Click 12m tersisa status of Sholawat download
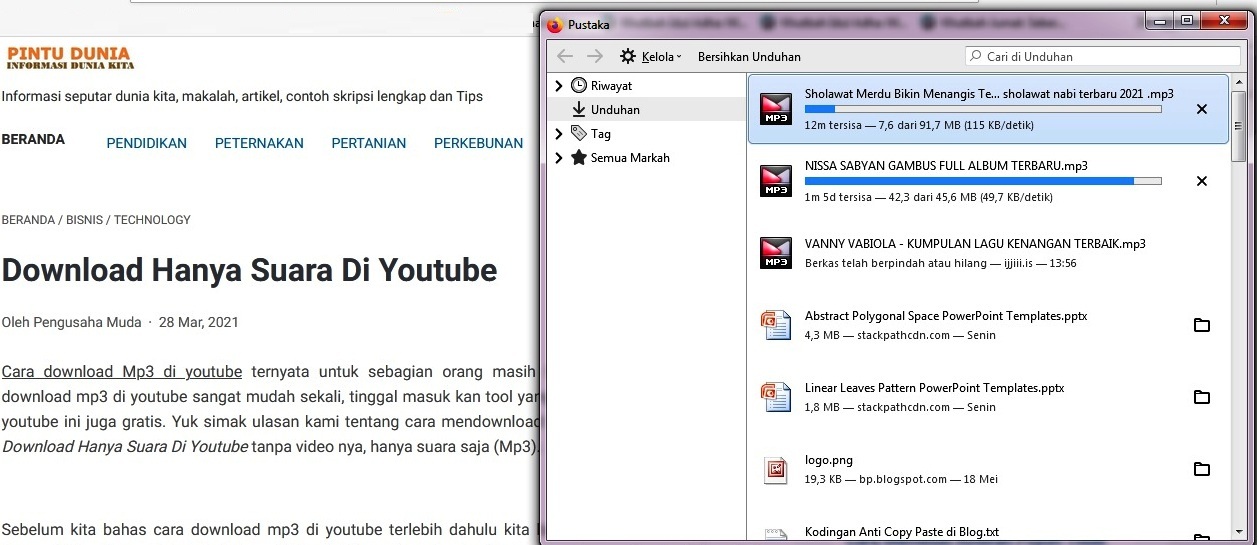 point(919,125)
